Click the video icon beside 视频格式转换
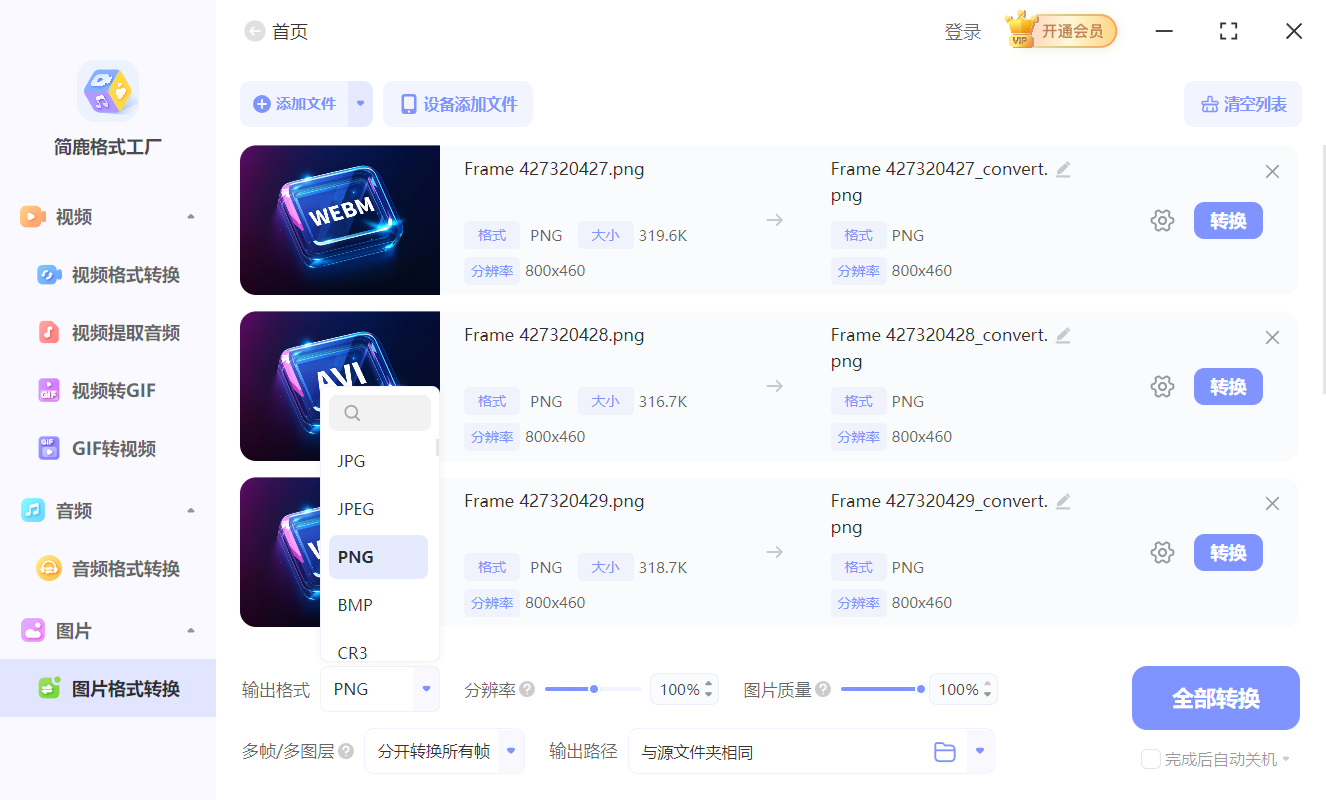 [x=49, y=275]
